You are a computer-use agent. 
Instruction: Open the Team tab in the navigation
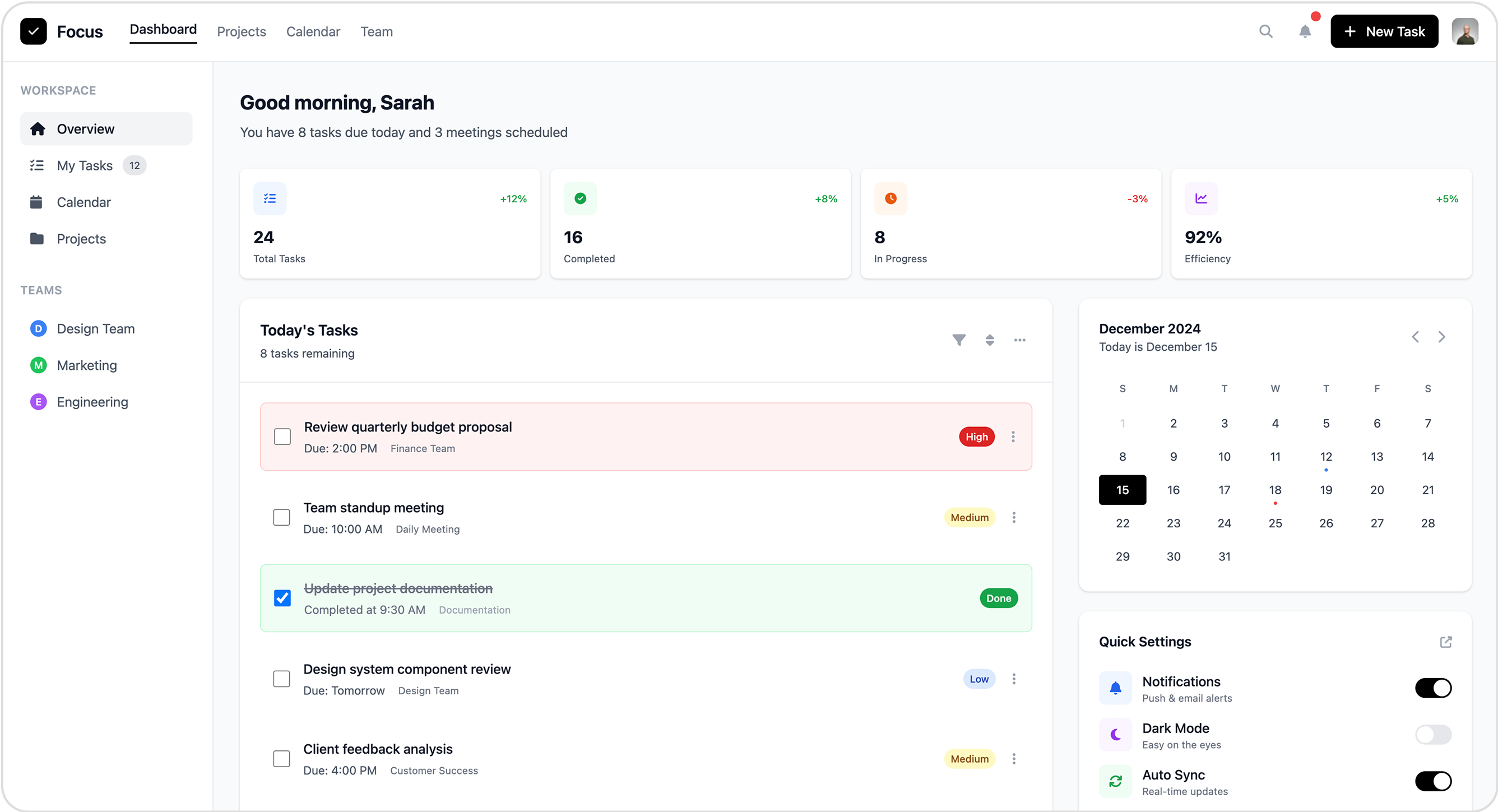pos(376,31)
